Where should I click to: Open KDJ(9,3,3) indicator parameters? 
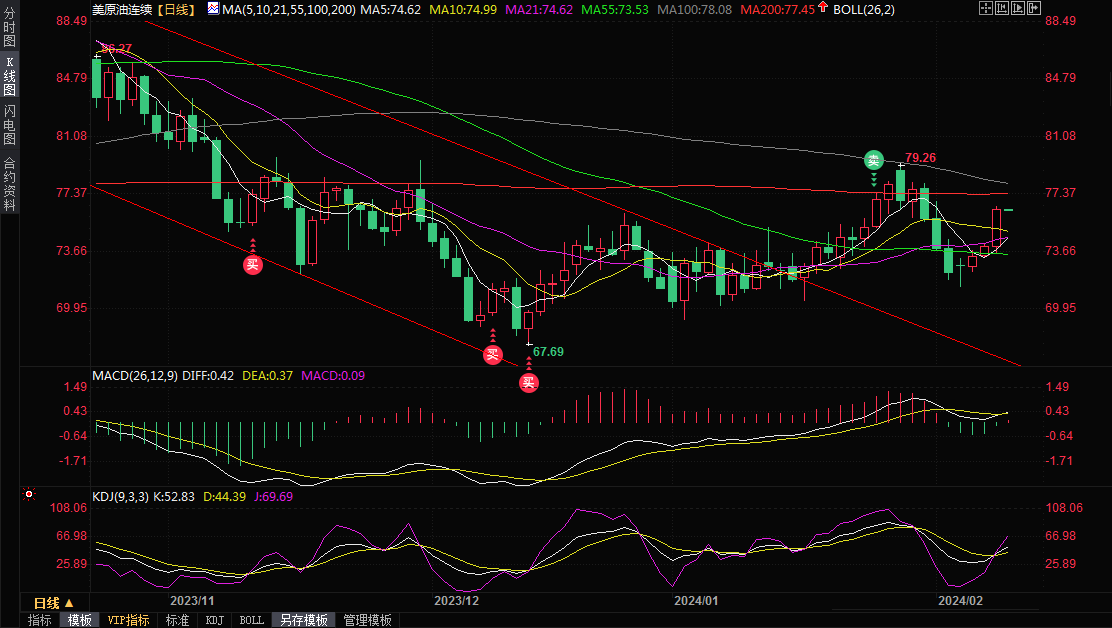click(119, 495)
